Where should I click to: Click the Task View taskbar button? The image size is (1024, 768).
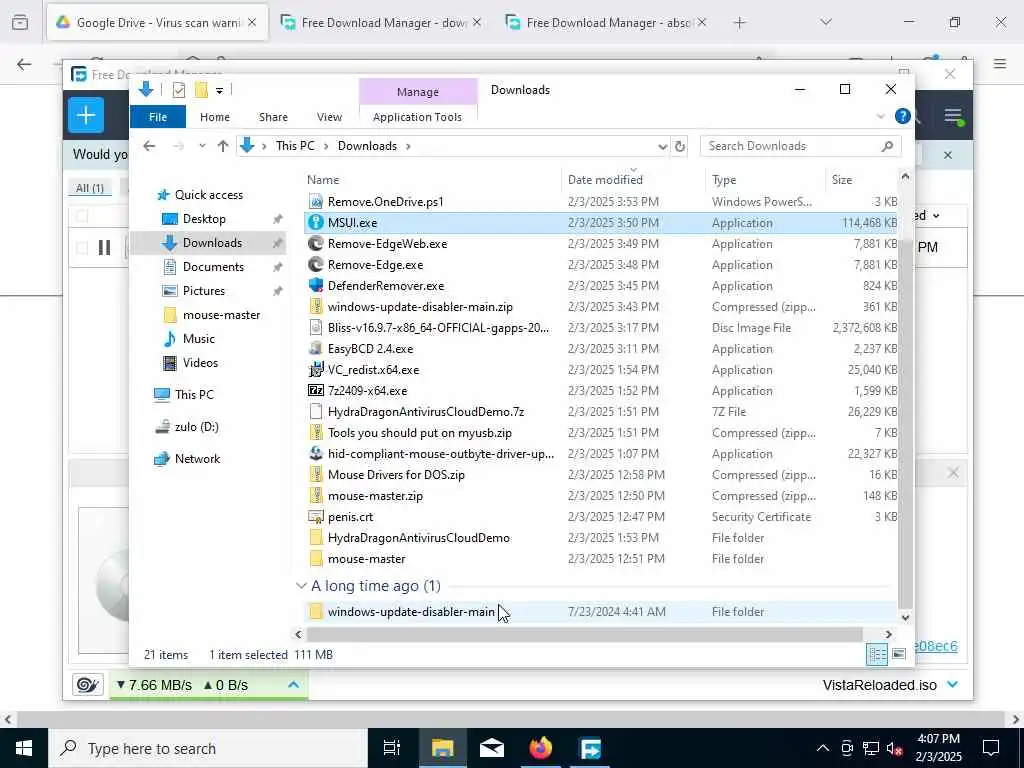392,748
